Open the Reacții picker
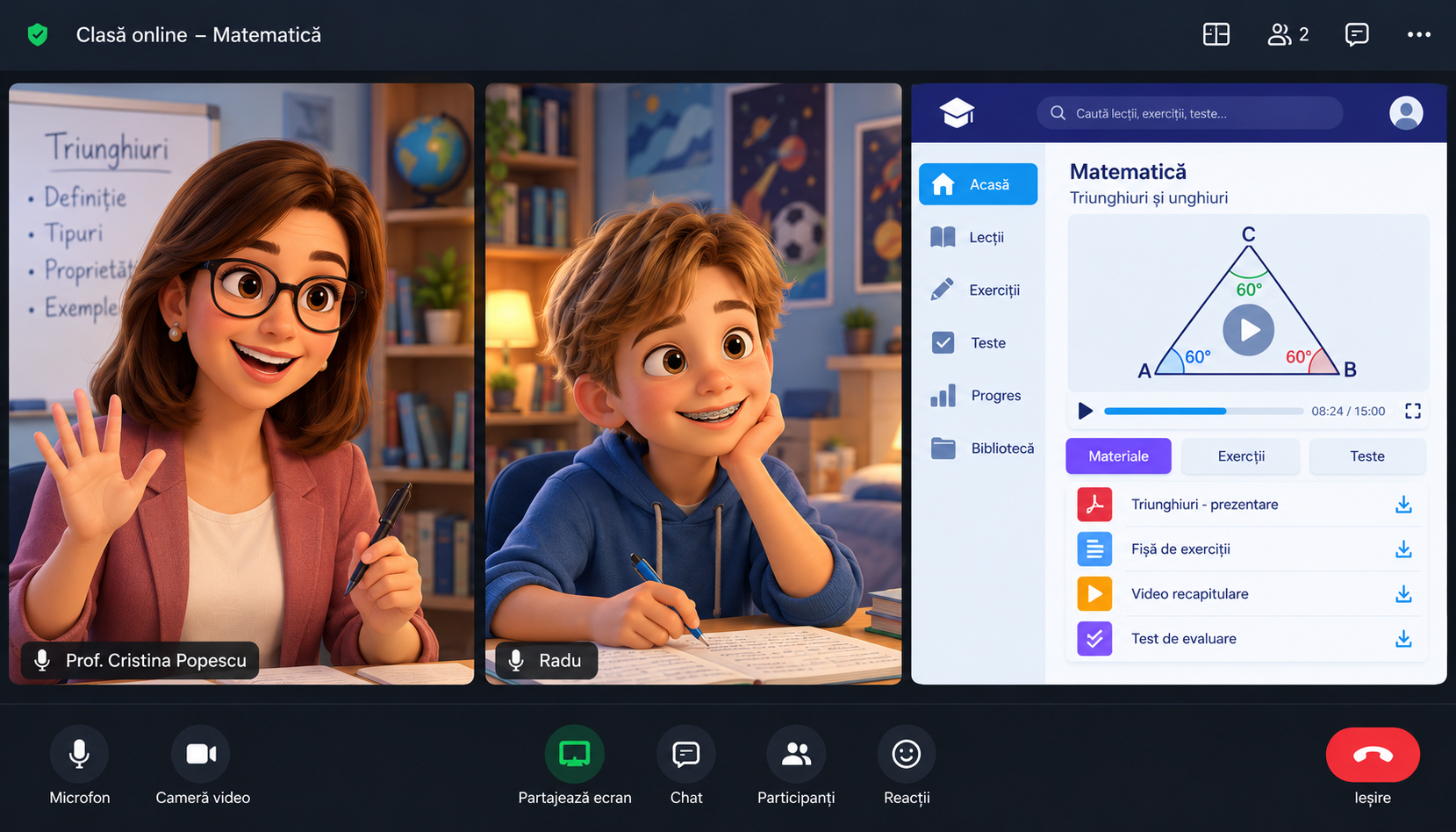The width and height of the screenshot is (1456, 832). 906,754
